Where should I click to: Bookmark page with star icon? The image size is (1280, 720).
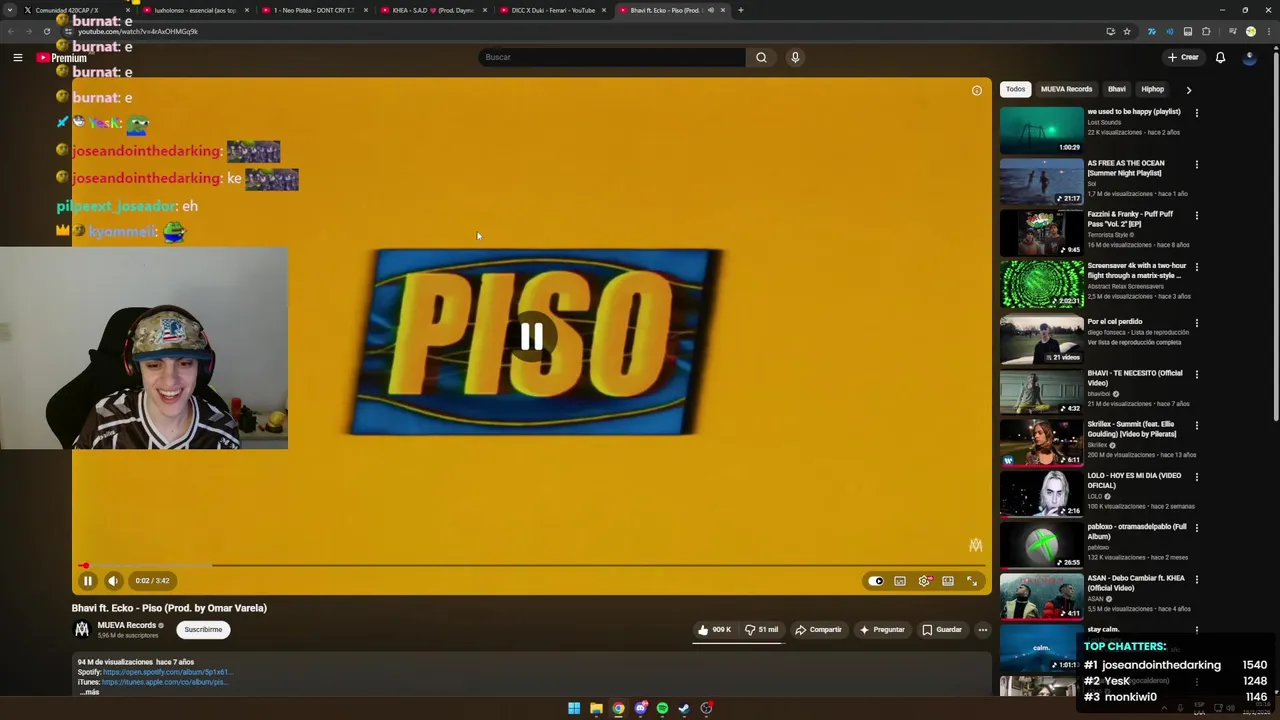[1127, 32]
